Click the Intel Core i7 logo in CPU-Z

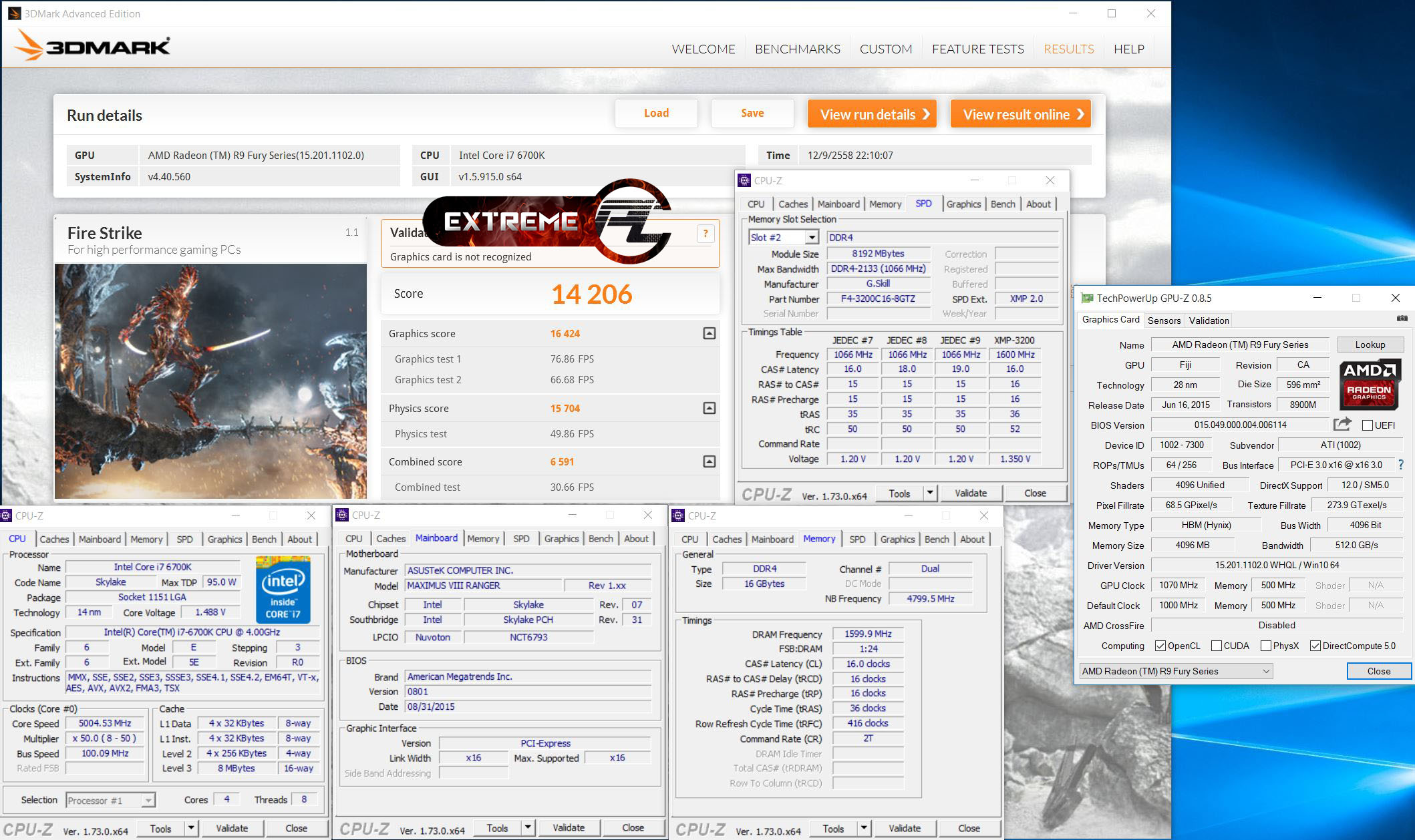(x=283, y=590)
